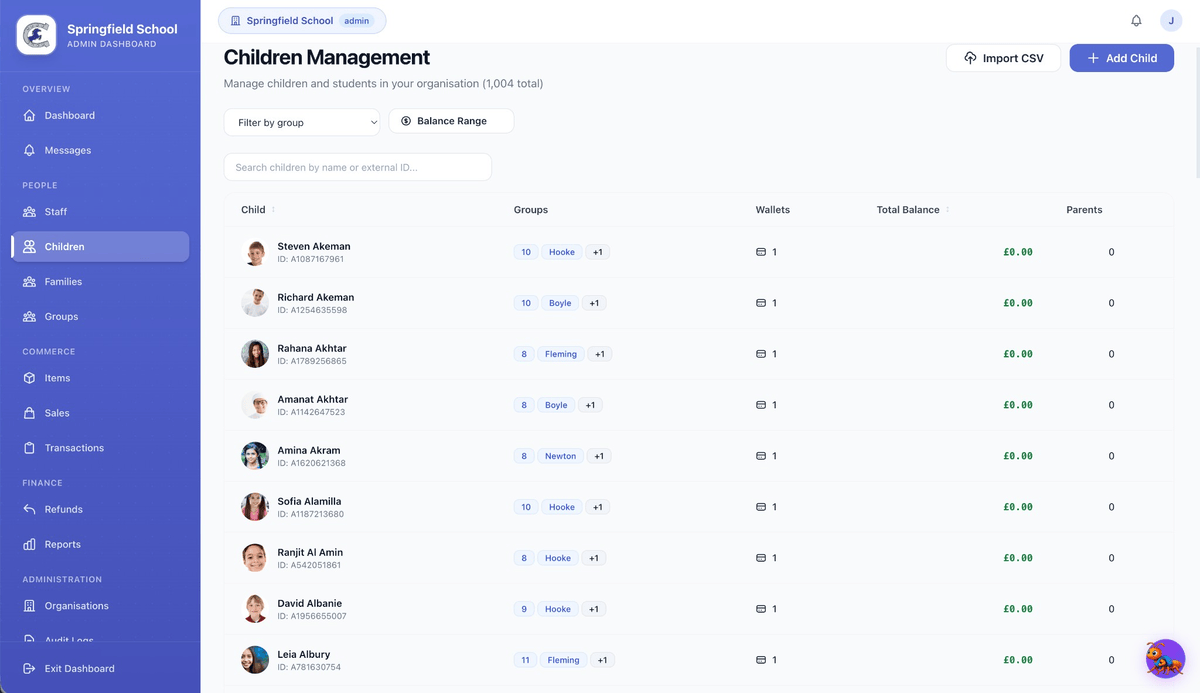Screen dimensions: 1200x693
Task: Open the Filter by group dropdown
Action: click(302, 121)
